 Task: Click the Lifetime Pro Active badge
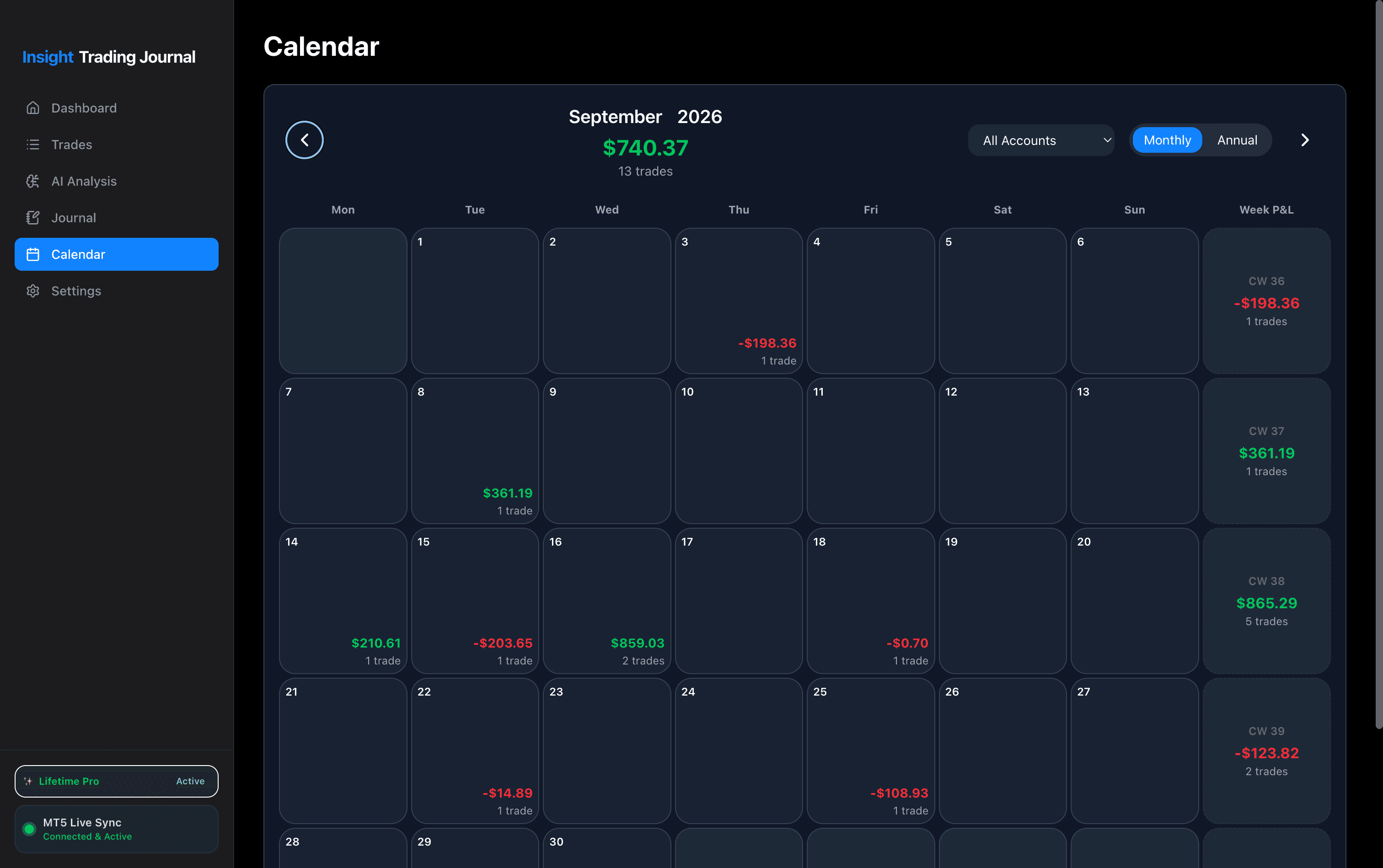(117, 781)
